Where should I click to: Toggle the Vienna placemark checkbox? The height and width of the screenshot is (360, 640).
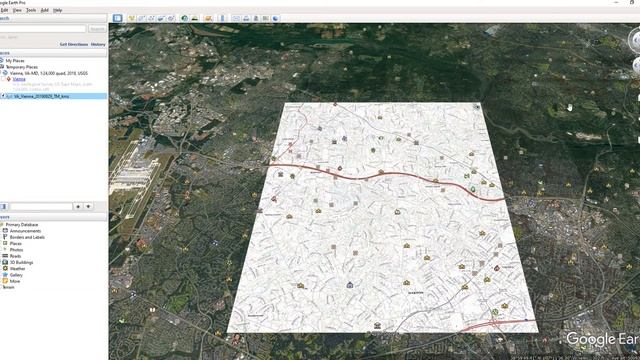[x=3, y=79]
